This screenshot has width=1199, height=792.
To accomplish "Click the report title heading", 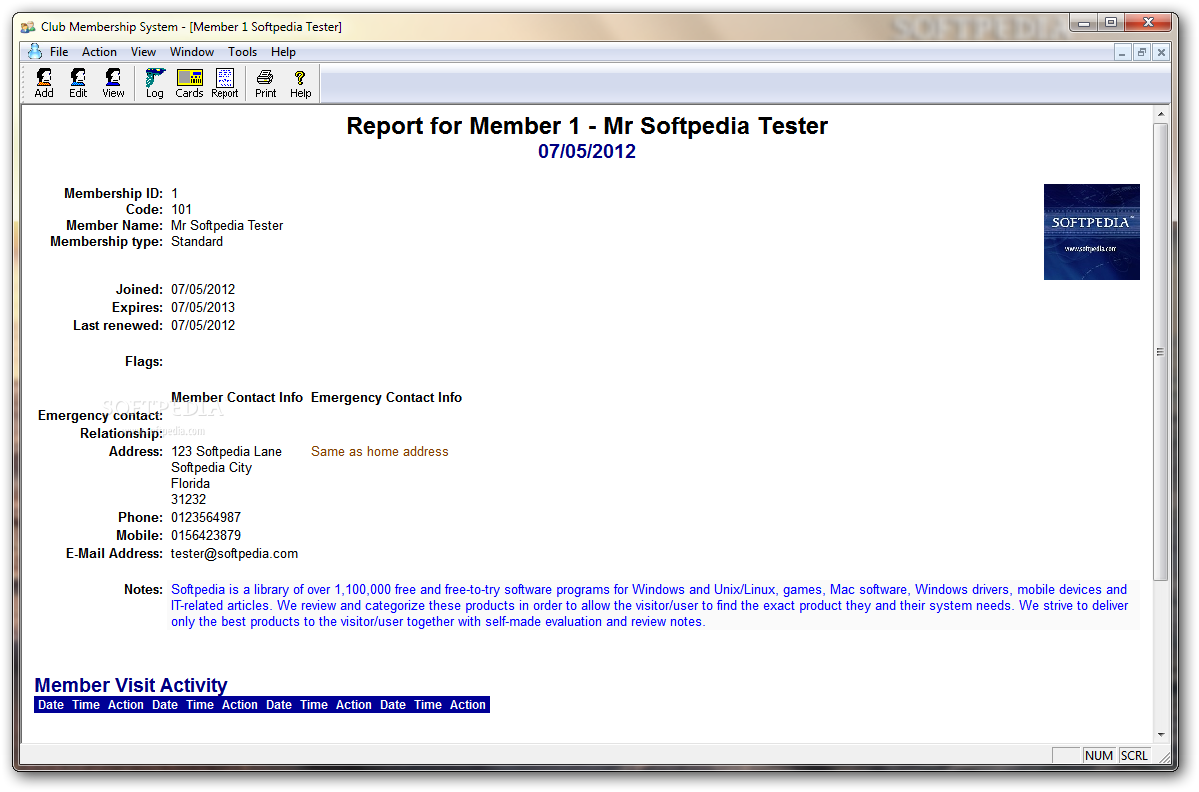I will tap(587, 125).
